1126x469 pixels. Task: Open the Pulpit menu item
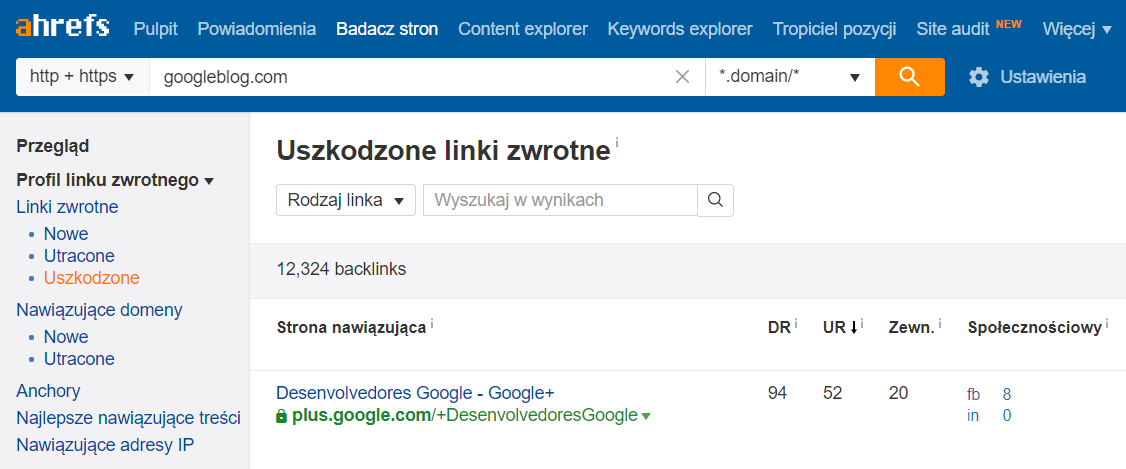155,29
